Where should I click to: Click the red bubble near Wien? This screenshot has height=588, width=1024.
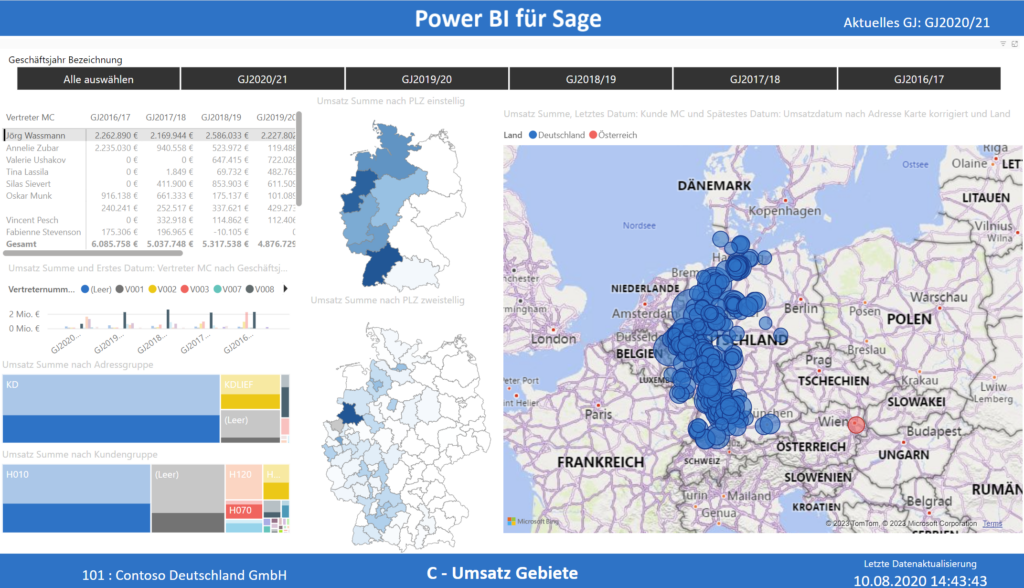[855, 425]
